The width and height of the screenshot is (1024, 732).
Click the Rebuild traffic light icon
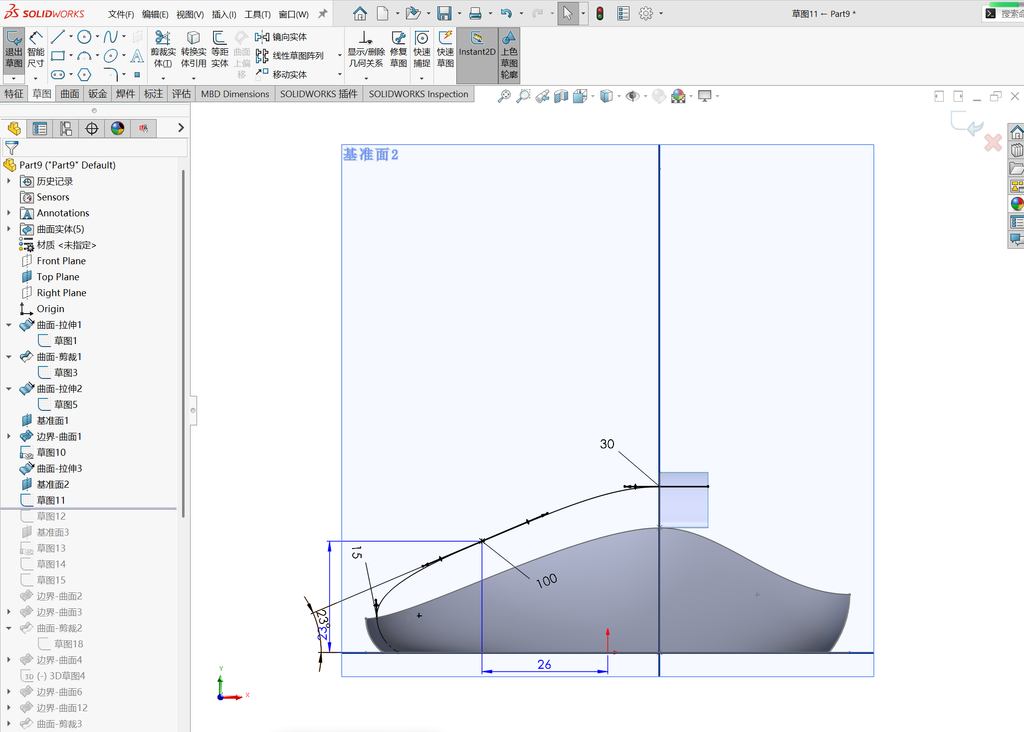click(600, 13)
